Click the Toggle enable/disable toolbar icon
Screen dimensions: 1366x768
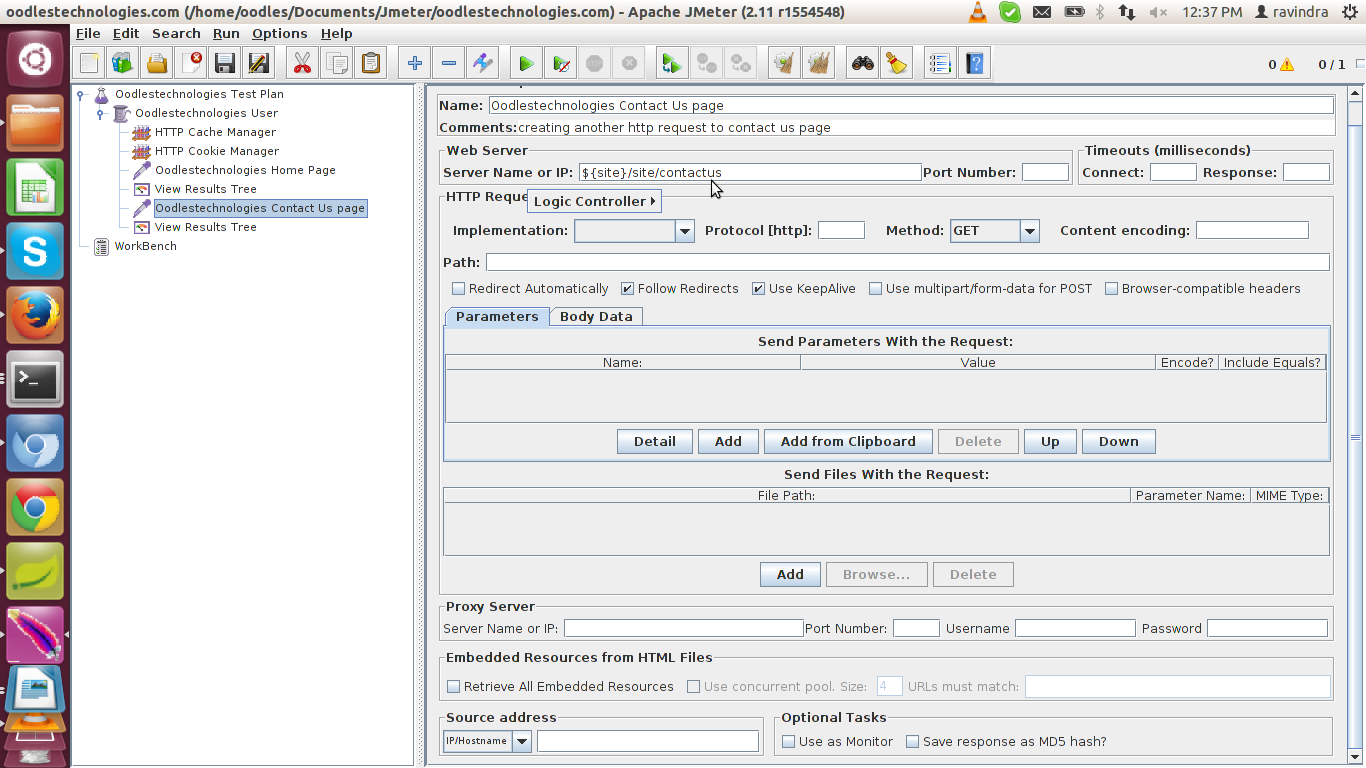pos(483,64)
